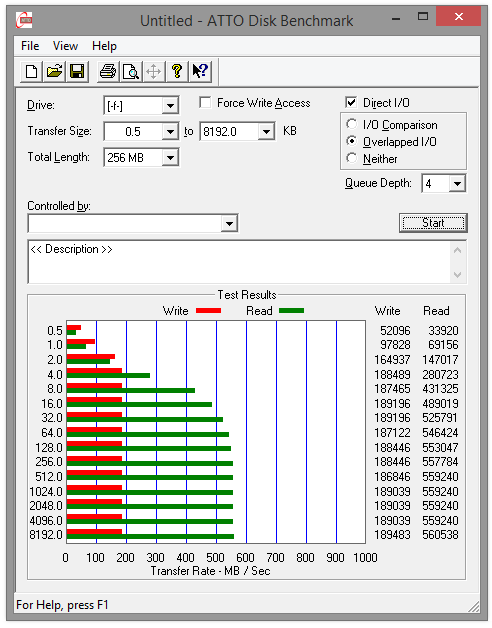Viewport: 492px width, 628px height.
Task: Click the 8192.0 row read value 560538
Action: pos(440,535)
